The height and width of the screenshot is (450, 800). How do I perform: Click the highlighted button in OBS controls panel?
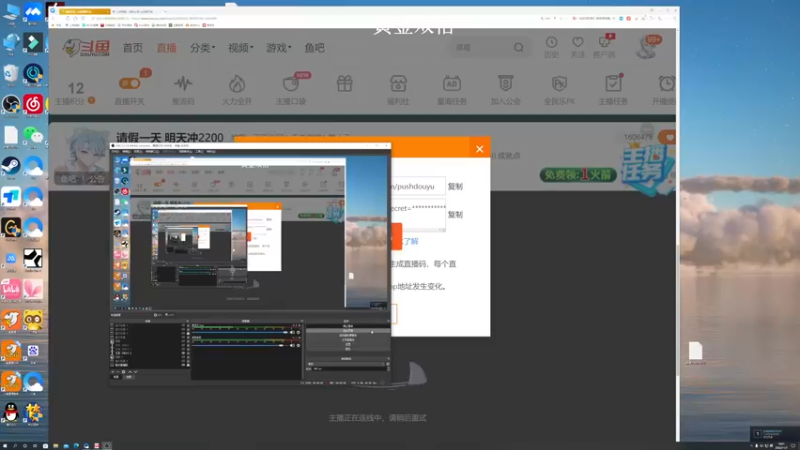348,331
